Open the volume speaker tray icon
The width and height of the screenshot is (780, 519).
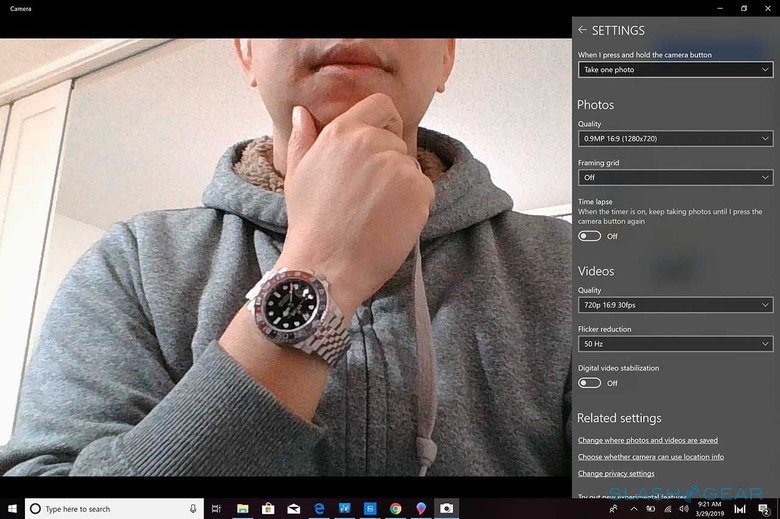684,509
